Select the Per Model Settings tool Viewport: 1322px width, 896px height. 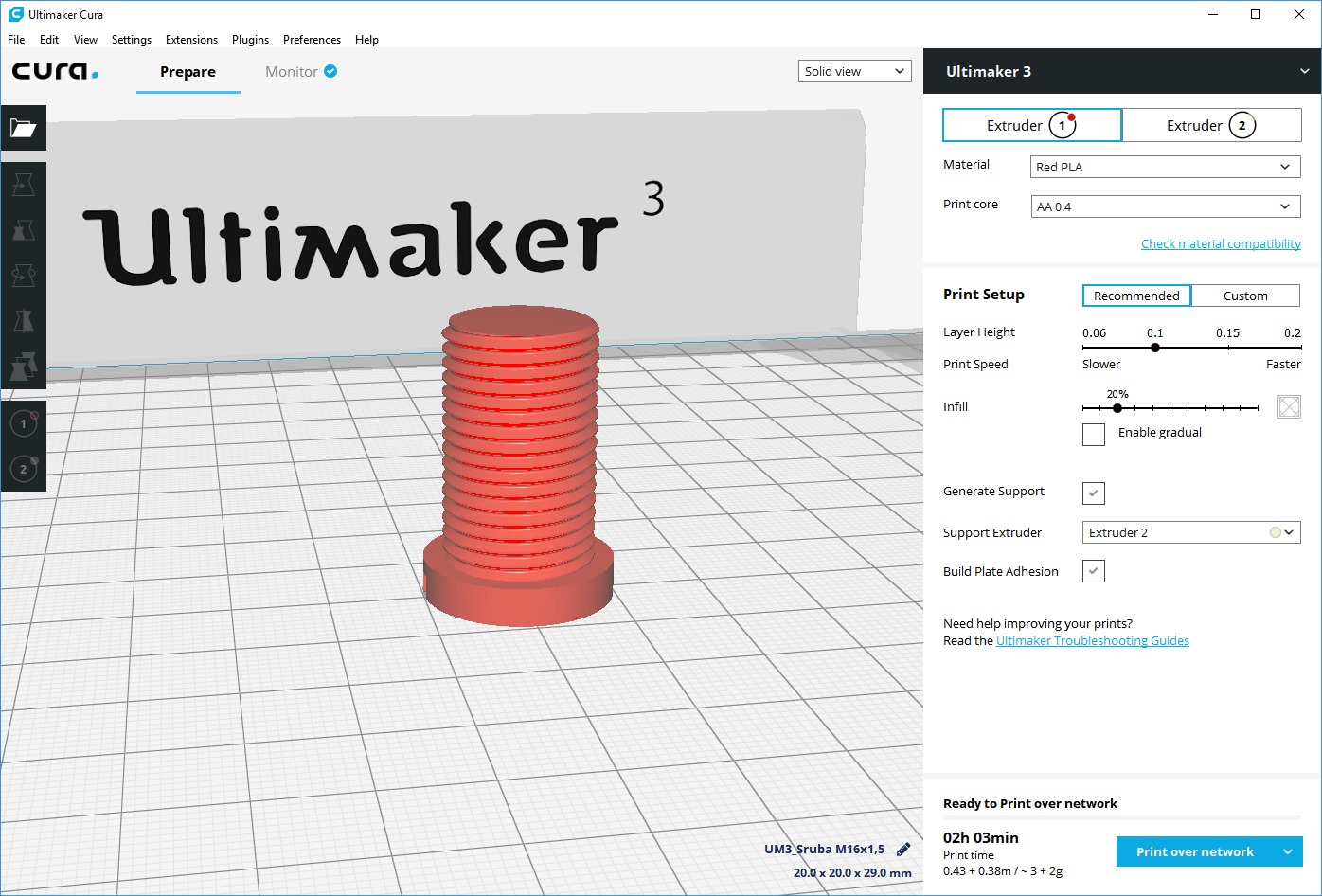[x=23, y=366]
